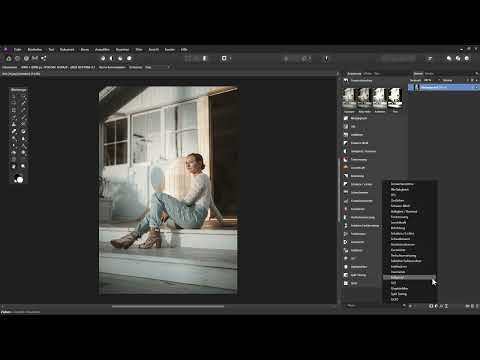Click the document tab above the canvas

coord(22,74)
